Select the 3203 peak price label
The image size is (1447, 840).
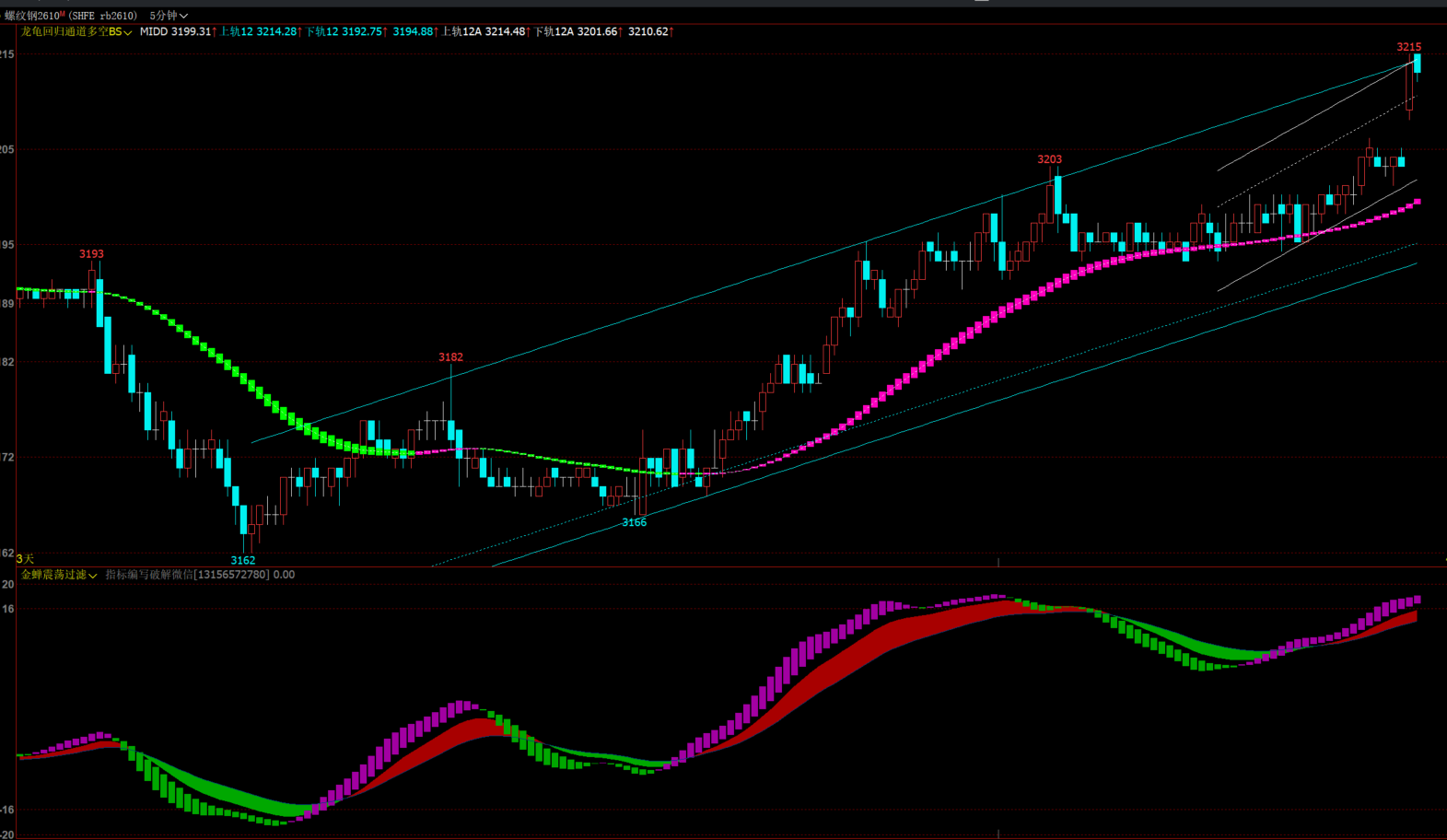(x=1049, y=159)
